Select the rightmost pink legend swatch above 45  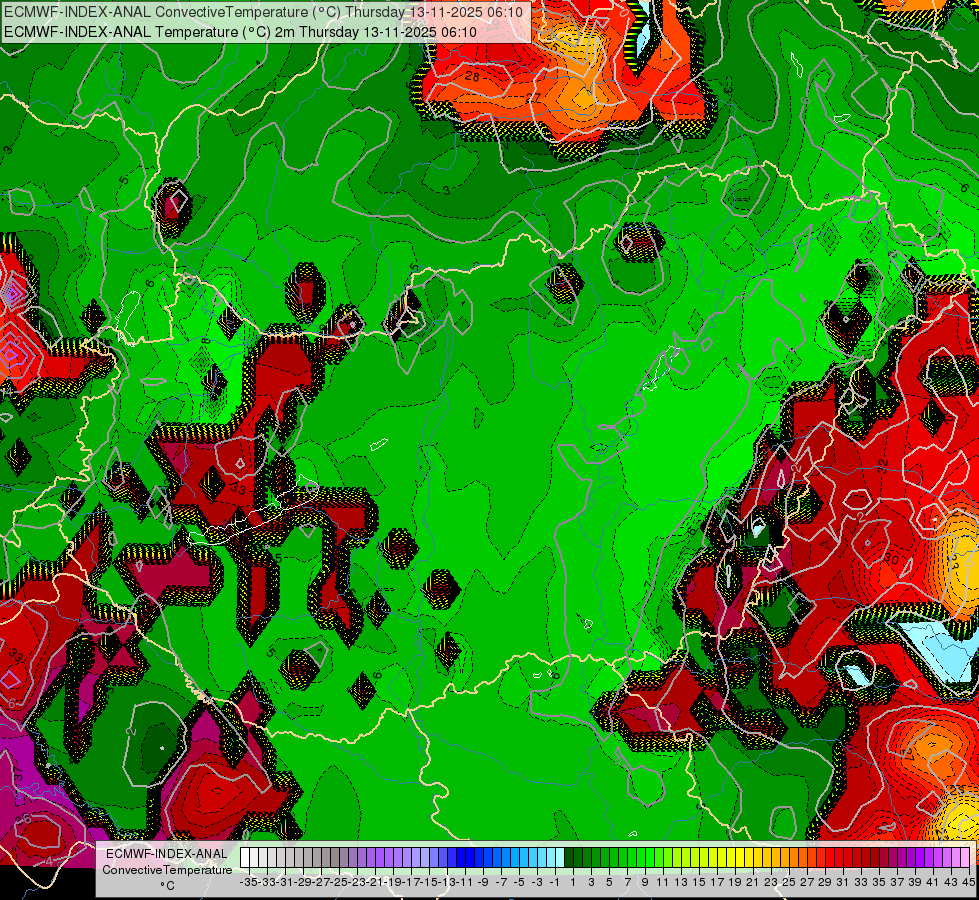point(965,858)
